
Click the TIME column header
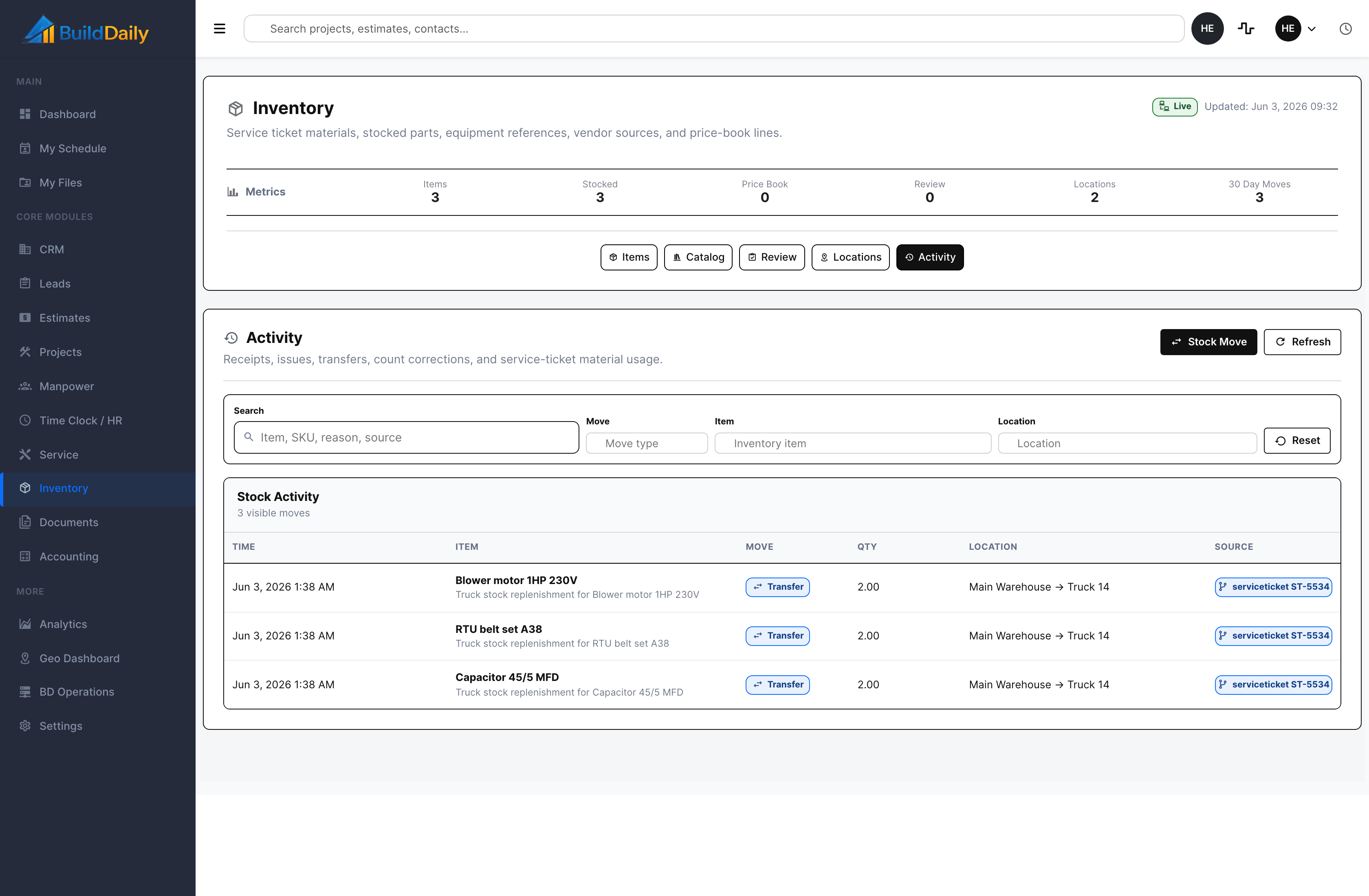[243, 547]
